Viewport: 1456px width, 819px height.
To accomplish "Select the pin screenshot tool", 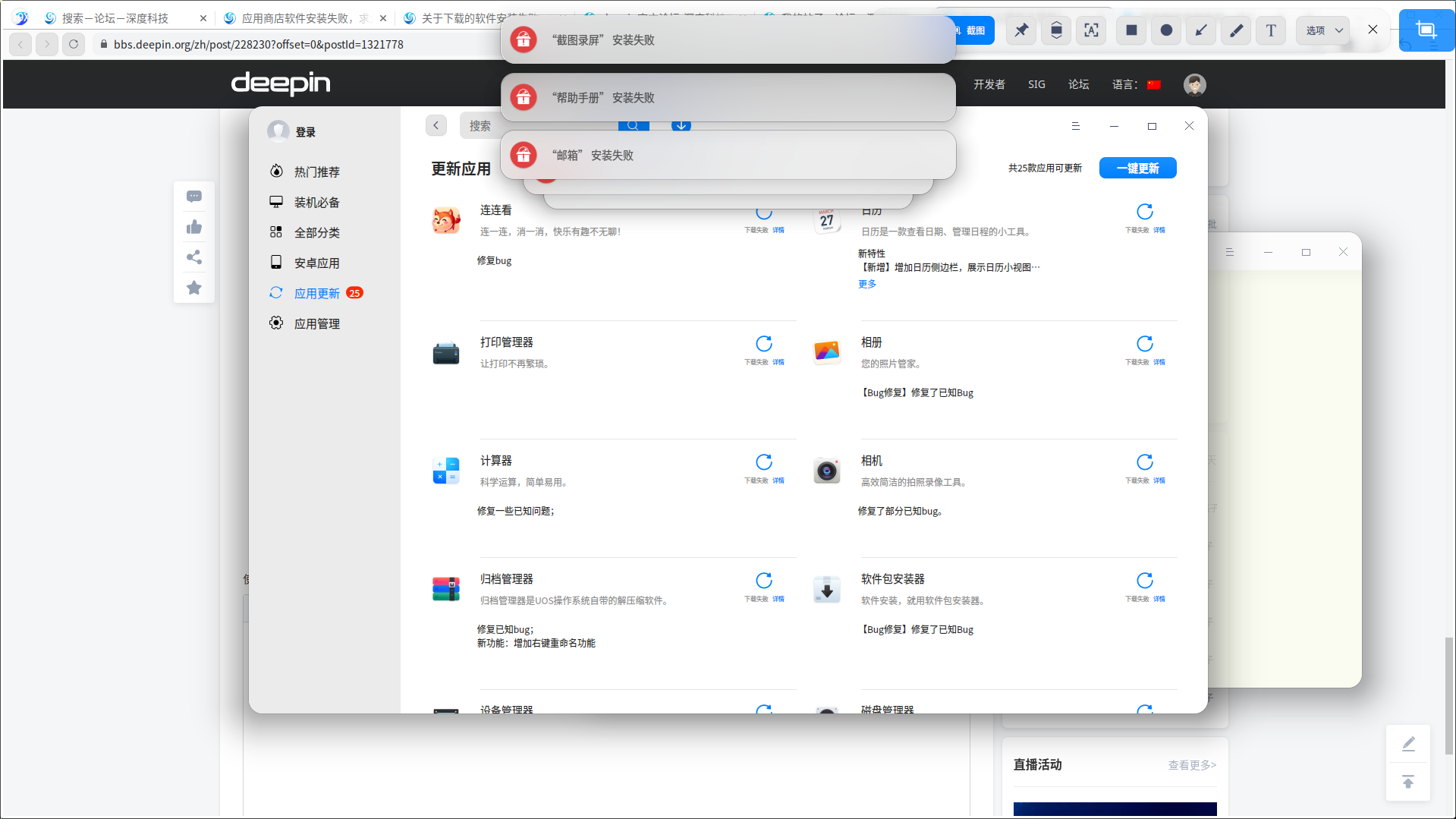I will (x=1021, y=30).
